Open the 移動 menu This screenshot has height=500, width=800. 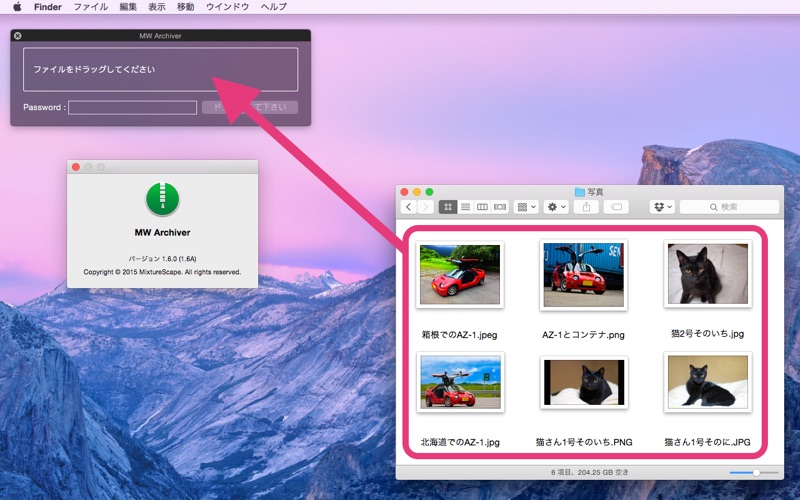[x=185, y=7]
